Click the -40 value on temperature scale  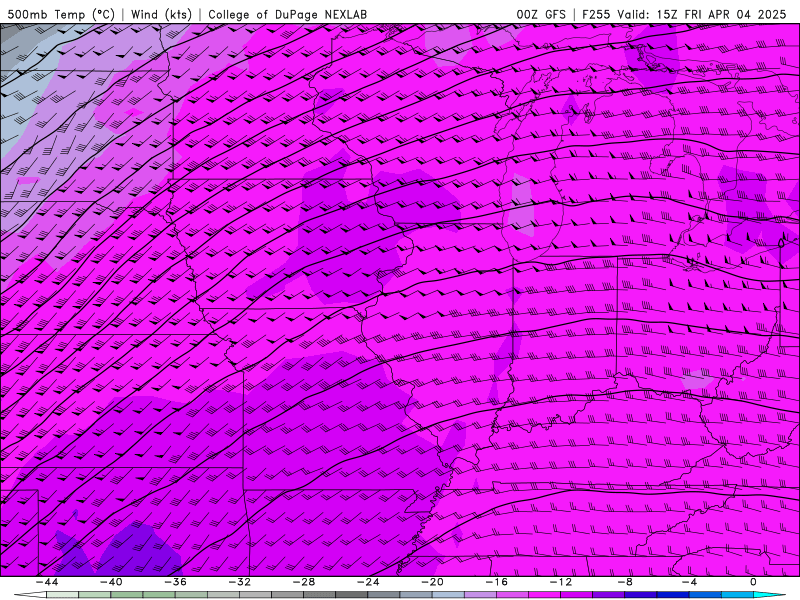[111, 582]
